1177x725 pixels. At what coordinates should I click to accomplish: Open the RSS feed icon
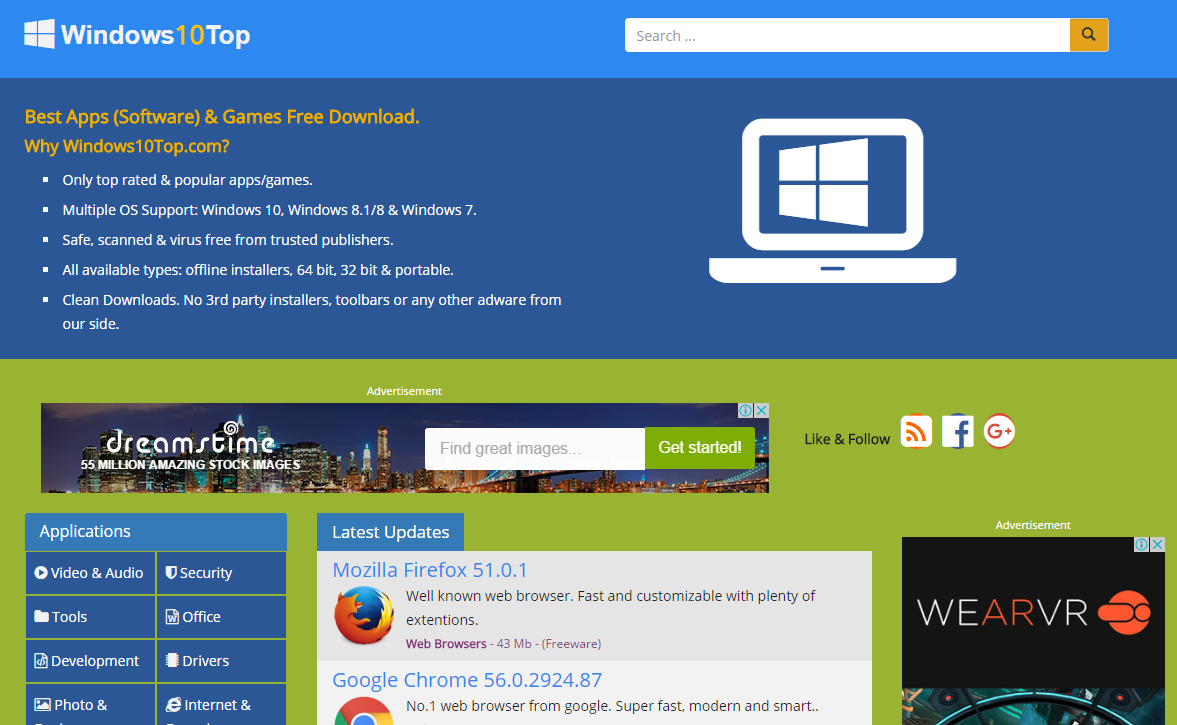[916, 432]
